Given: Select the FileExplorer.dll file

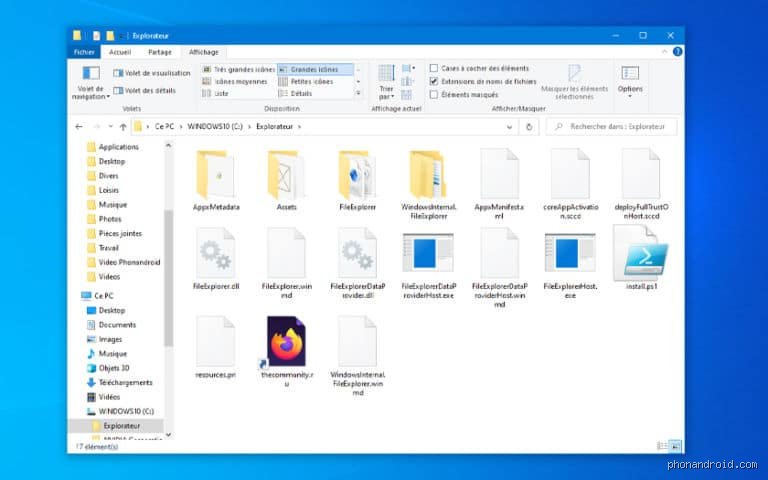Looking at the screenshot, I should click(216, 259).
